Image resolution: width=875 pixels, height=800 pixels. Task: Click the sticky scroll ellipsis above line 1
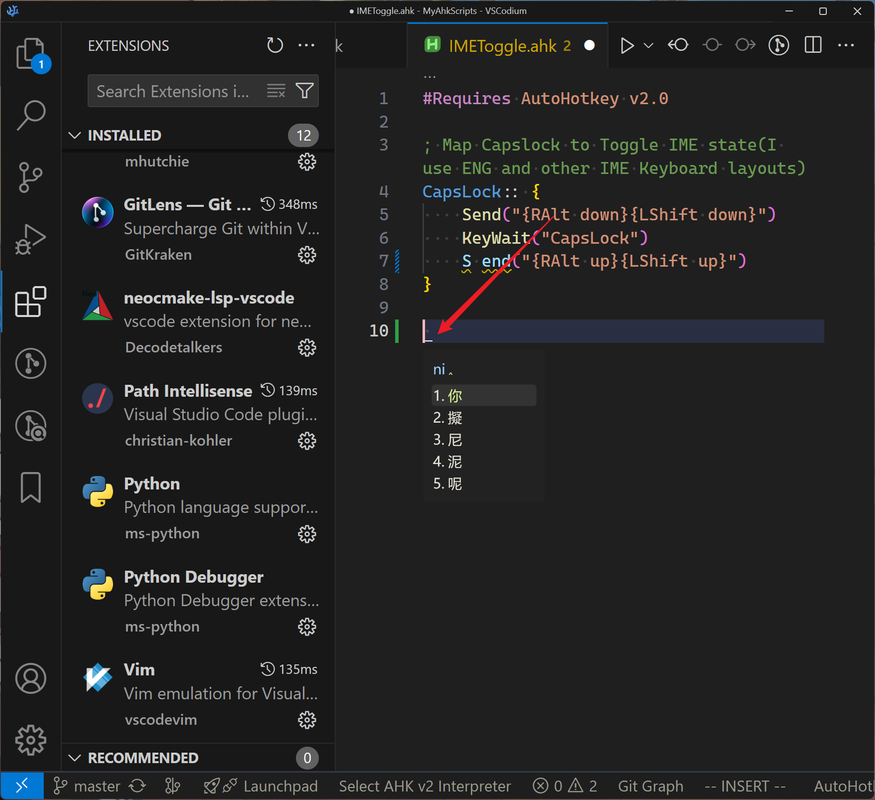tap(429, 77)
